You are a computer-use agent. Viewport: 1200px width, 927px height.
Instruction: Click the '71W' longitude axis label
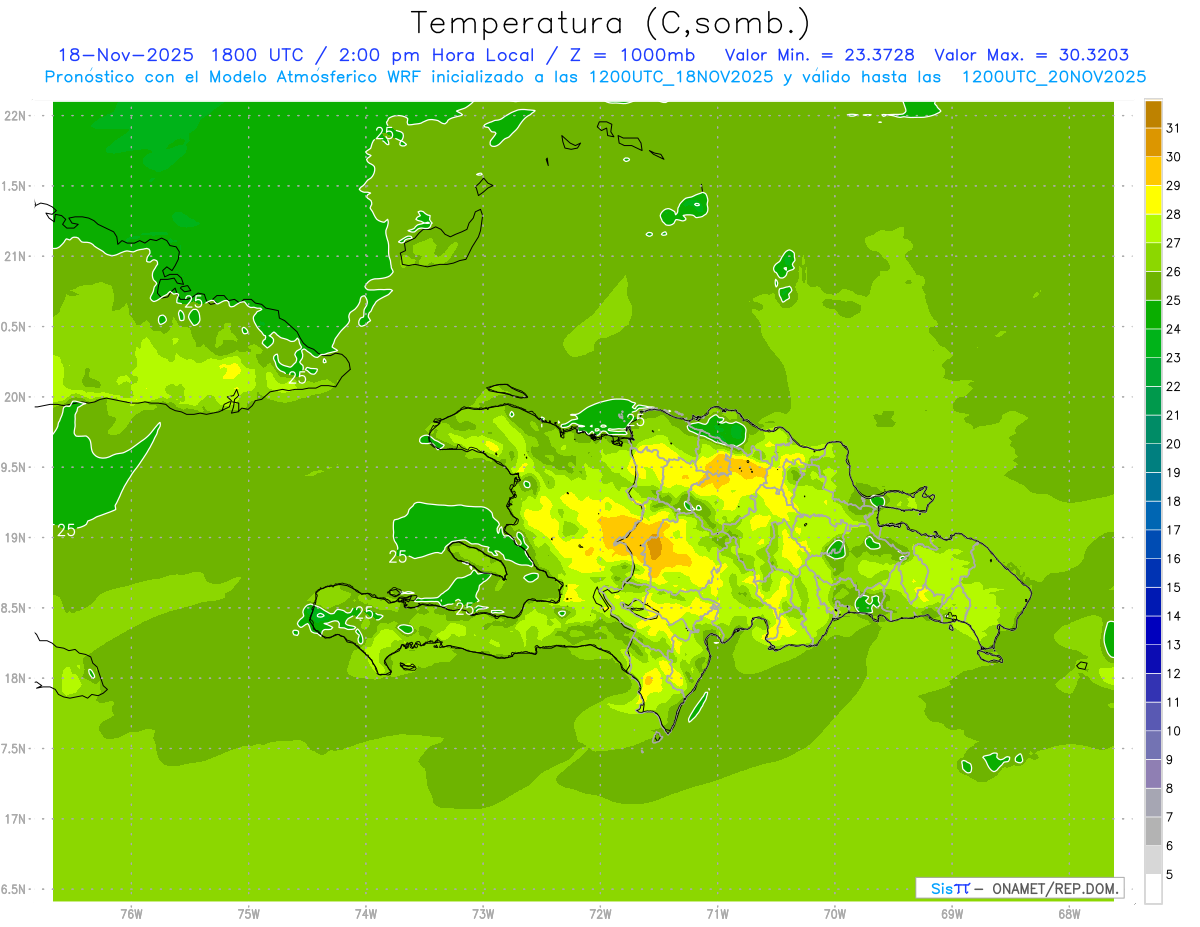point(717,914)
